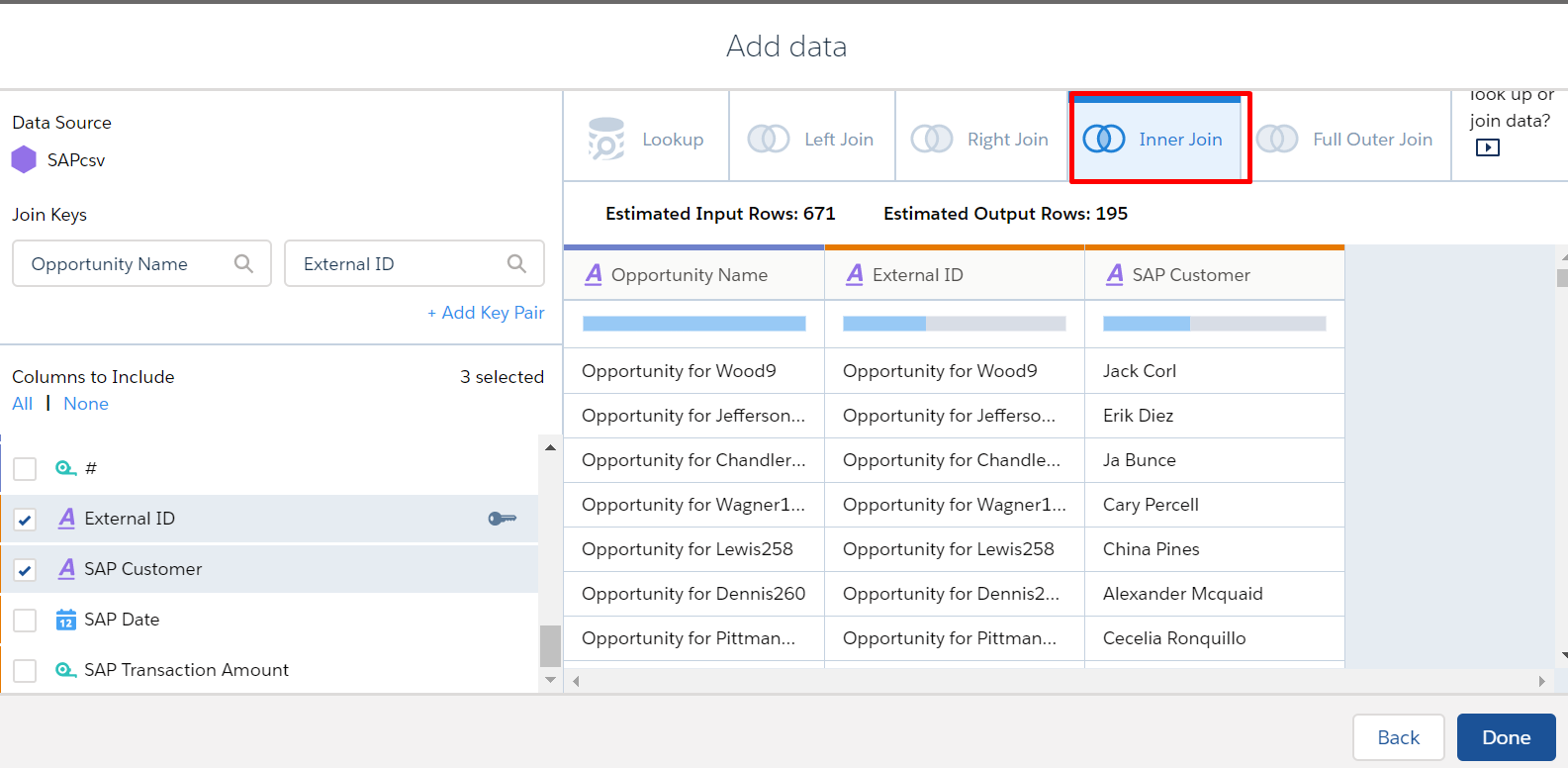
Task: Uncheck the External ID column checkbox
Action: point(25,520)
